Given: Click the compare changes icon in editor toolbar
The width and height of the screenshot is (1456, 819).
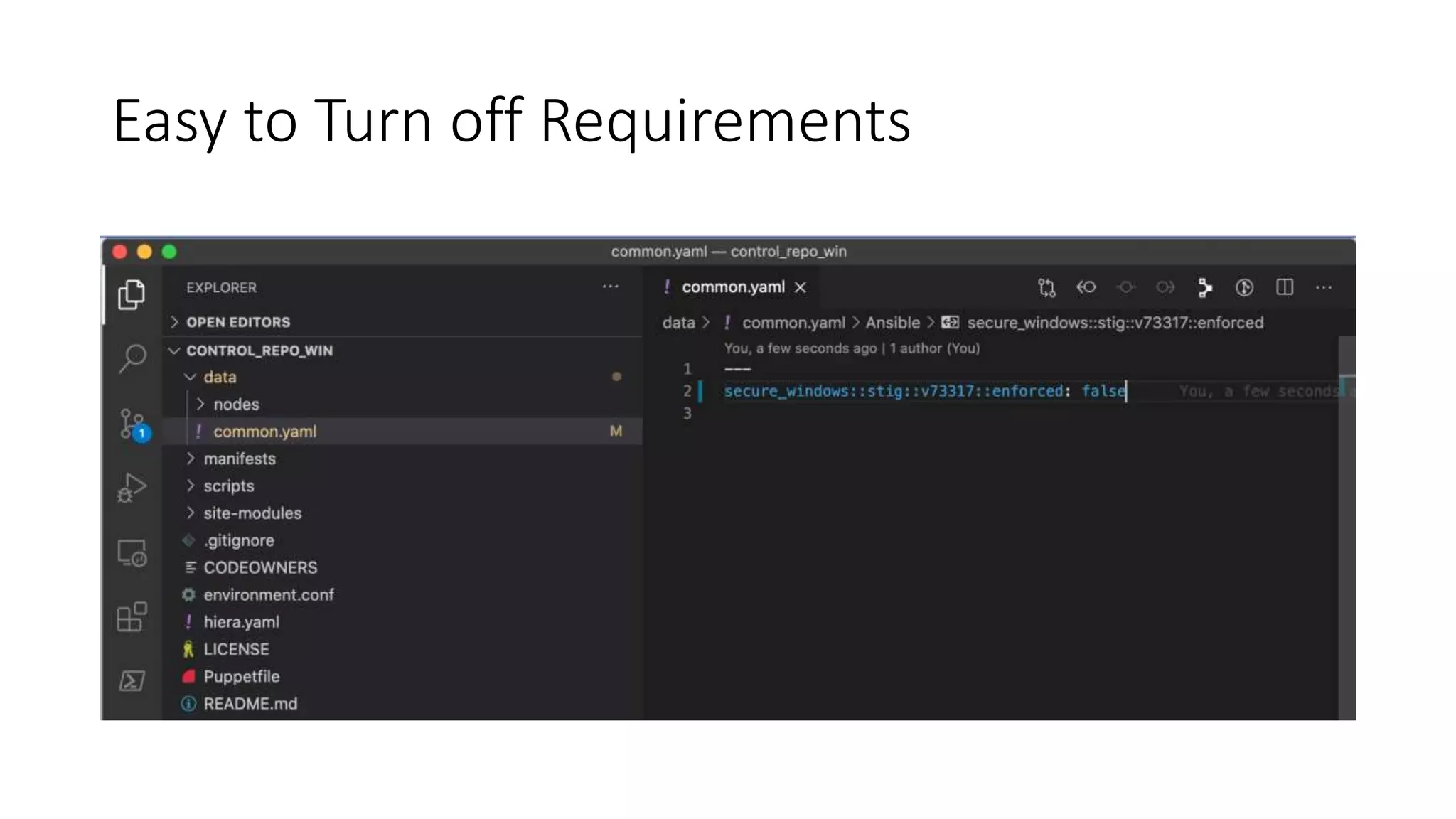Looking at the screenshot, I should coord(1046,287).
